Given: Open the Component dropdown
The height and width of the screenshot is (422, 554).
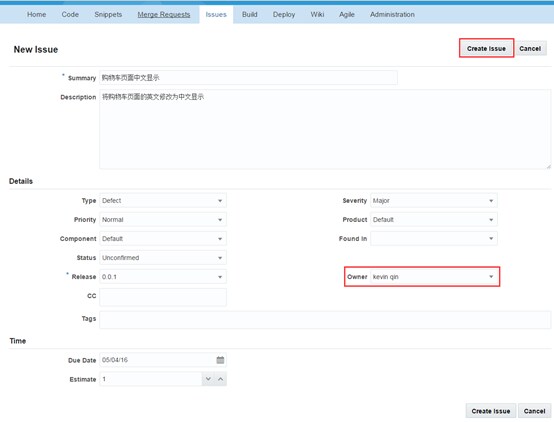Looking at the screenshot, I should pyautogui.click(x=163, y=239).
